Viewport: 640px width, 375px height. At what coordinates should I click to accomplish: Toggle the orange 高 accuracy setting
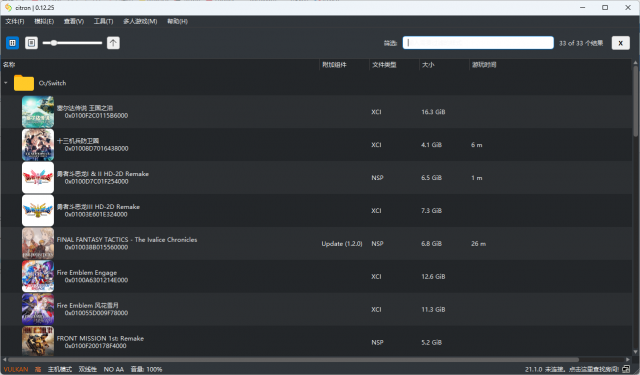(38, 369)
